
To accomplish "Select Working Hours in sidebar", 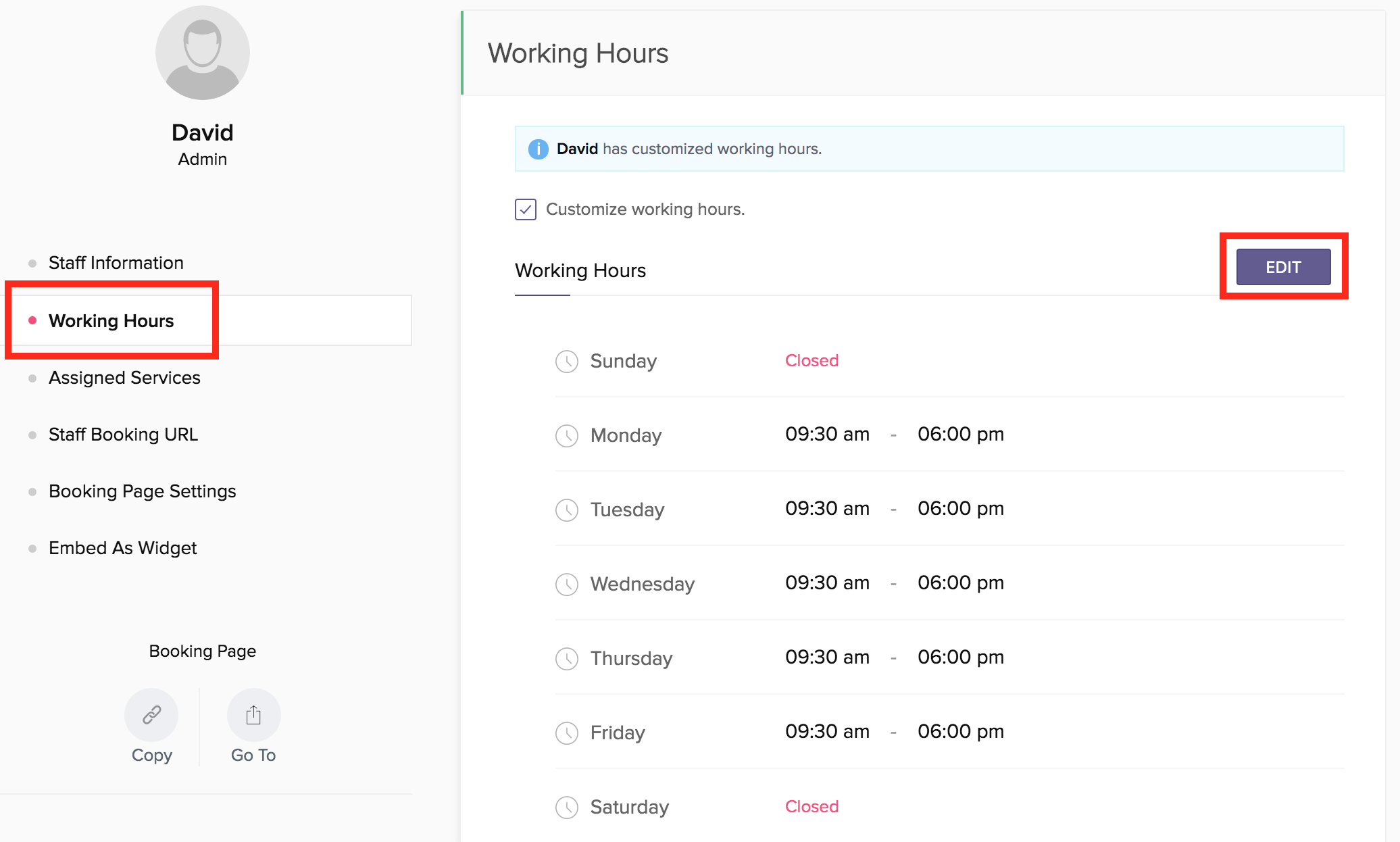I will (x=111, y=321).
